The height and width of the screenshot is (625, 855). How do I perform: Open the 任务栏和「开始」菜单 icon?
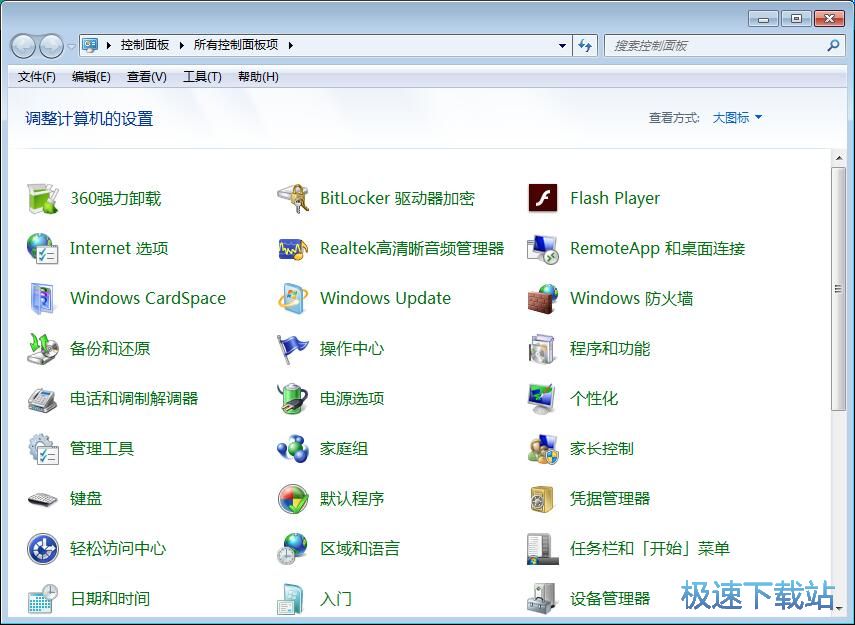point(543,549)
